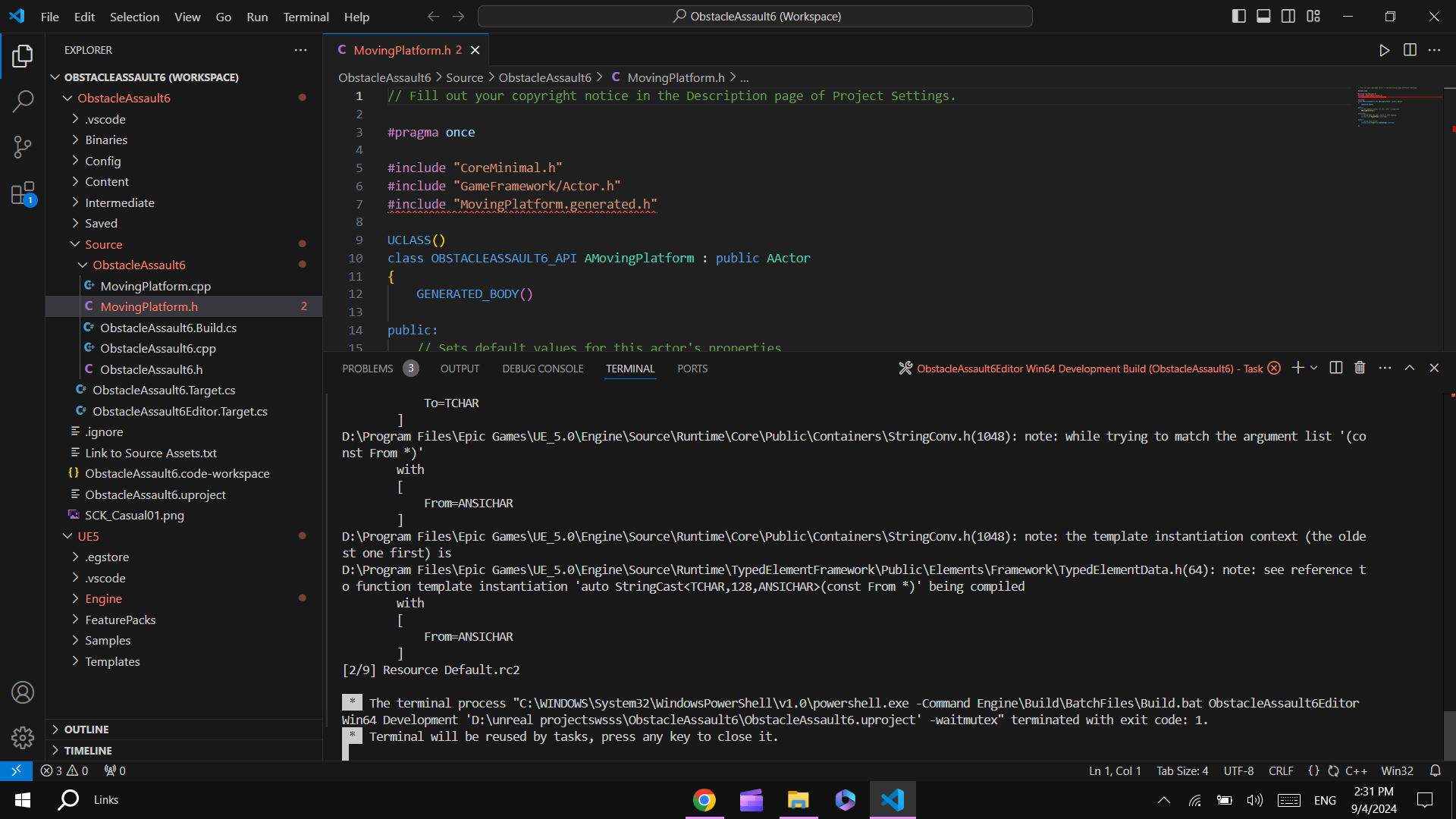This screenshot has height=819, width=1456.
Task: Open the Manage settings gear
Action: (23, 737)
